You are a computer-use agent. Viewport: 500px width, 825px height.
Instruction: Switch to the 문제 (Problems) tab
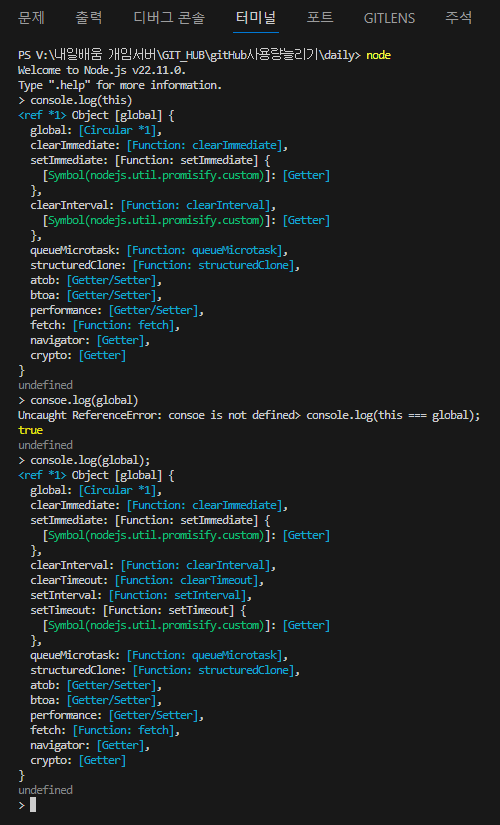pos(31,18)
